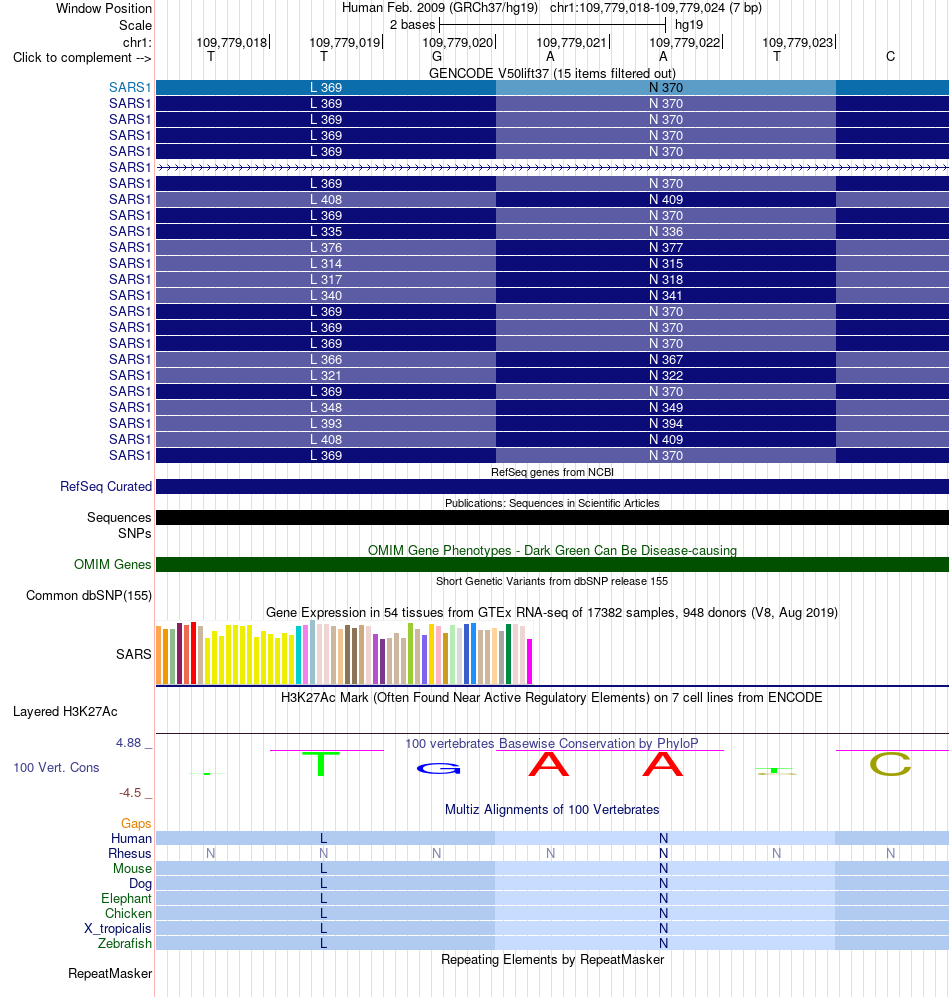Open SARS1 transcript showing codon L 348
Viewport: 950px width, 997px height.
[552, 408]
